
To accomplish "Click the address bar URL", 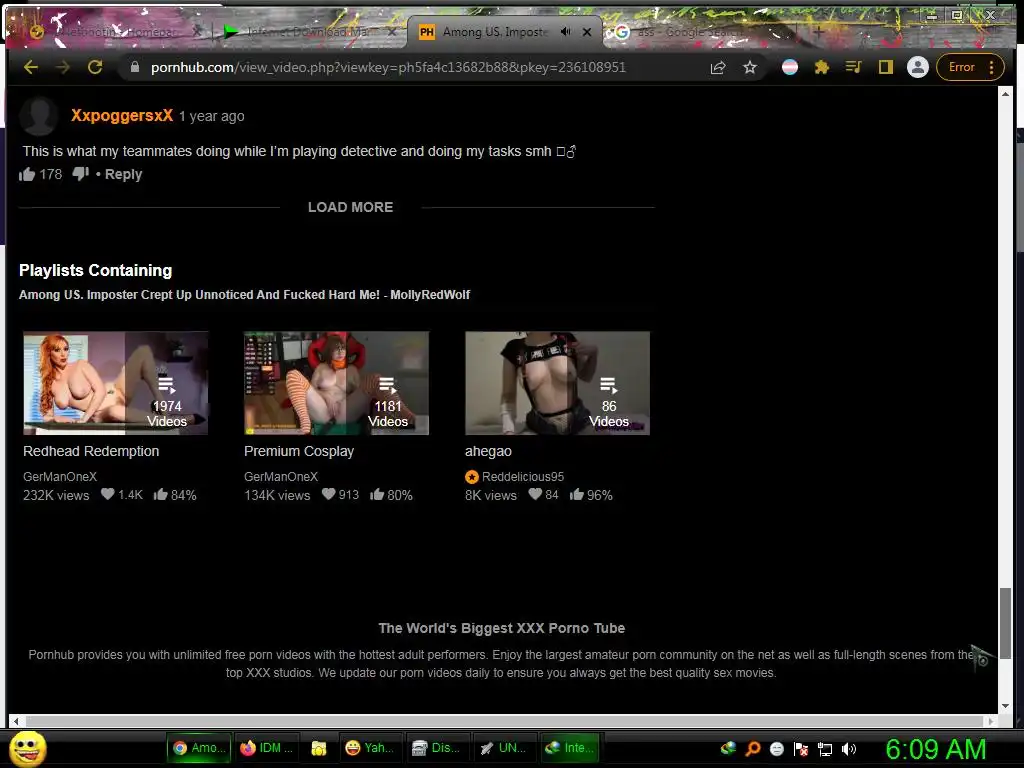I will tap(388, 67).
